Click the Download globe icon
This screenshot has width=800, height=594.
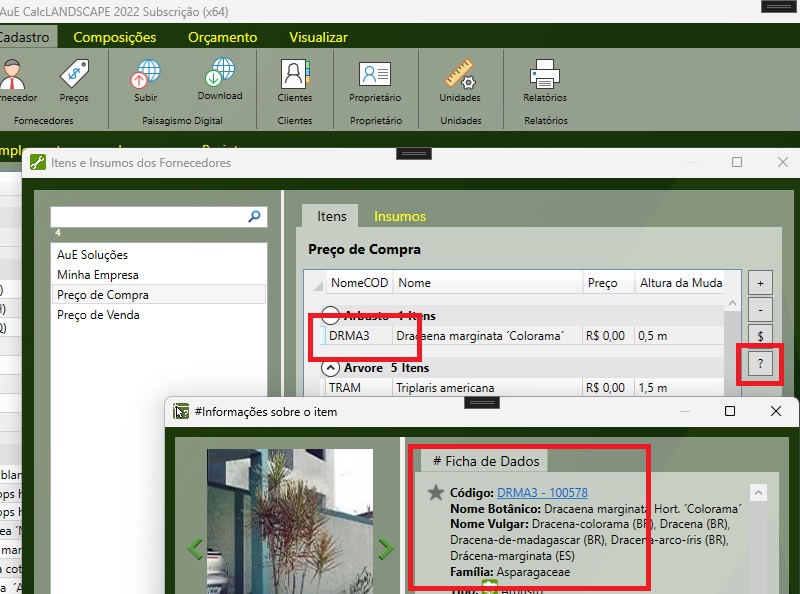click(219, 74)
